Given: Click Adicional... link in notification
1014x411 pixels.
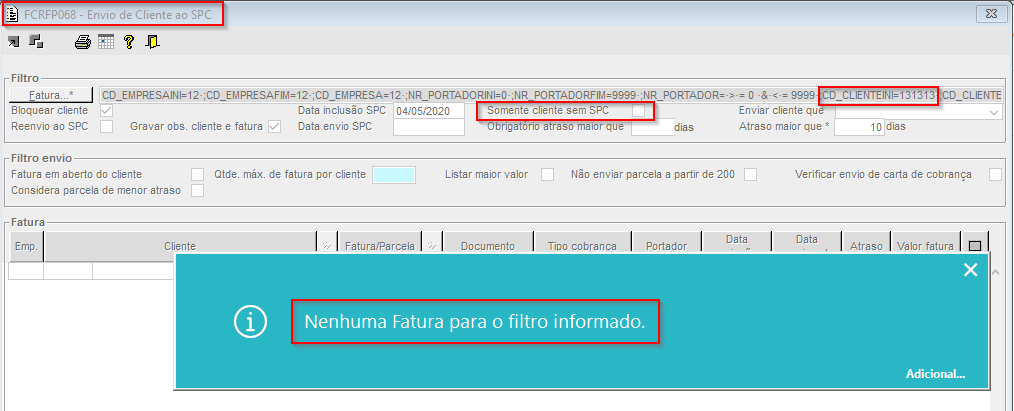Looking at the screenshot, I should point(935,374).
